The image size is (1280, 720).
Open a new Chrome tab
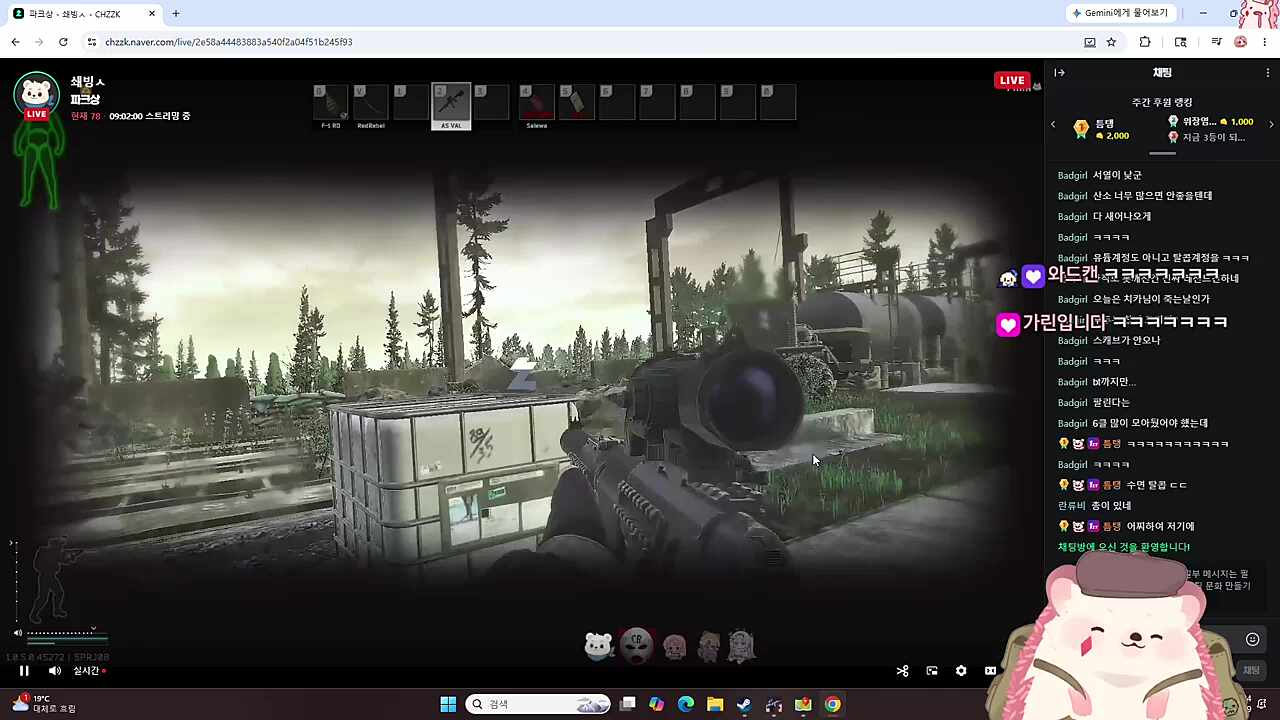click(x=176, y=14)
